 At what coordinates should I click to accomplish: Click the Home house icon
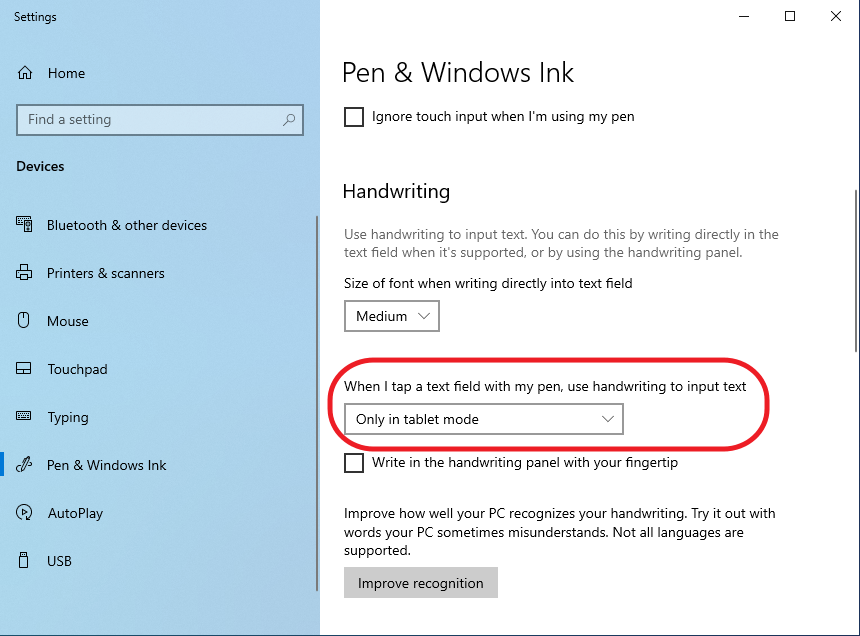pos(25,73)
